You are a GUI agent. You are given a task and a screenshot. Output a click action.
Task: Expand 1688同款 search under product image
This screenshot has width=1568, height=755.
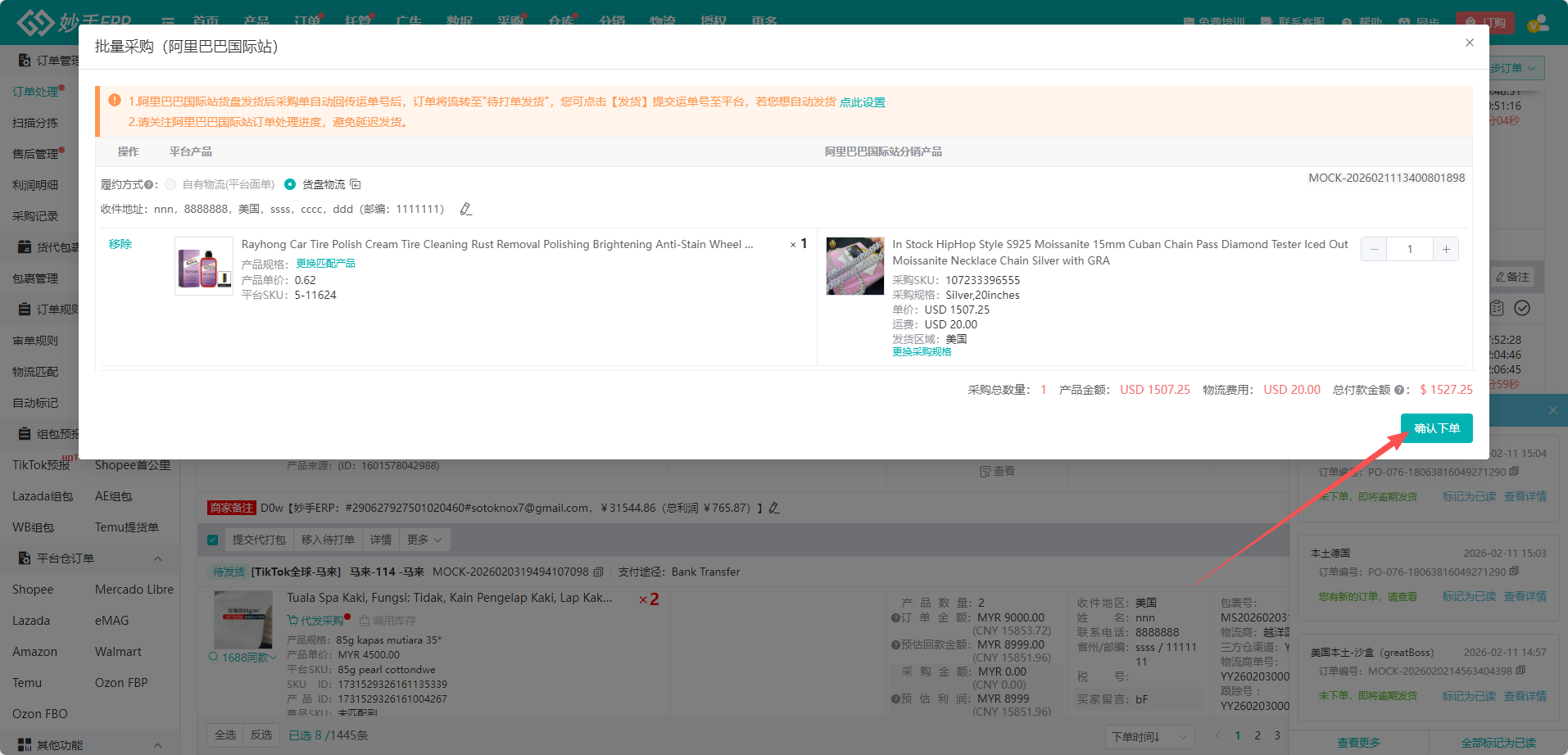pyautogui.click(x=242, y=658)
